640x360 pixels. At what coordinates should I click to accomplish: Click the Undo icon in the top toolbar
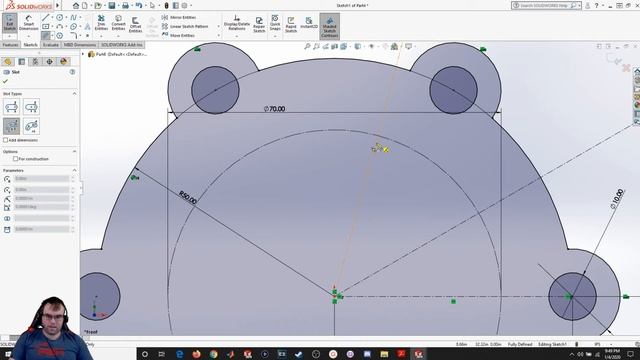coord(139,6)
